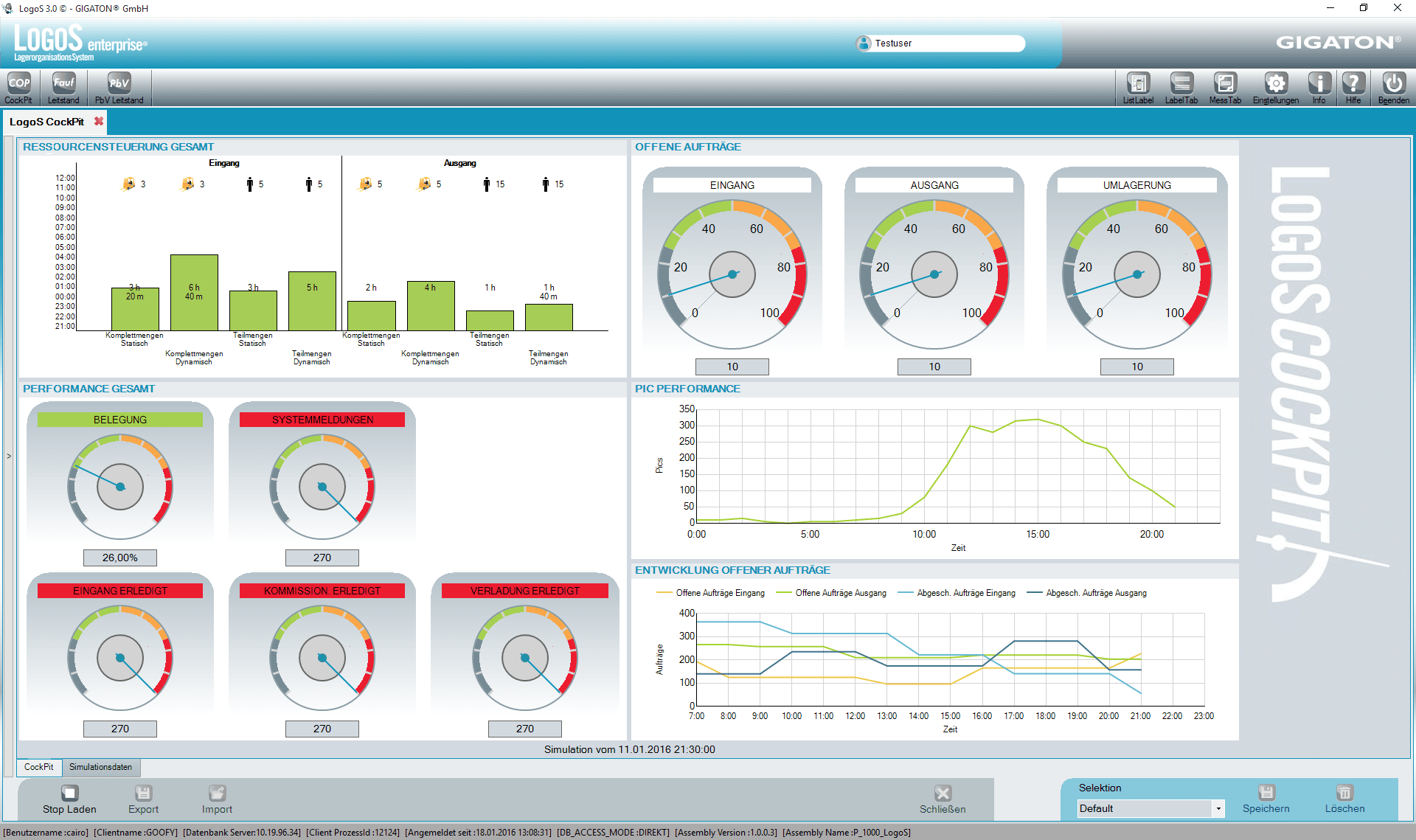Click the 270 value under VERLADUNG ERLEDIGT
1416x840 pixels.
[x=525, y=729]
